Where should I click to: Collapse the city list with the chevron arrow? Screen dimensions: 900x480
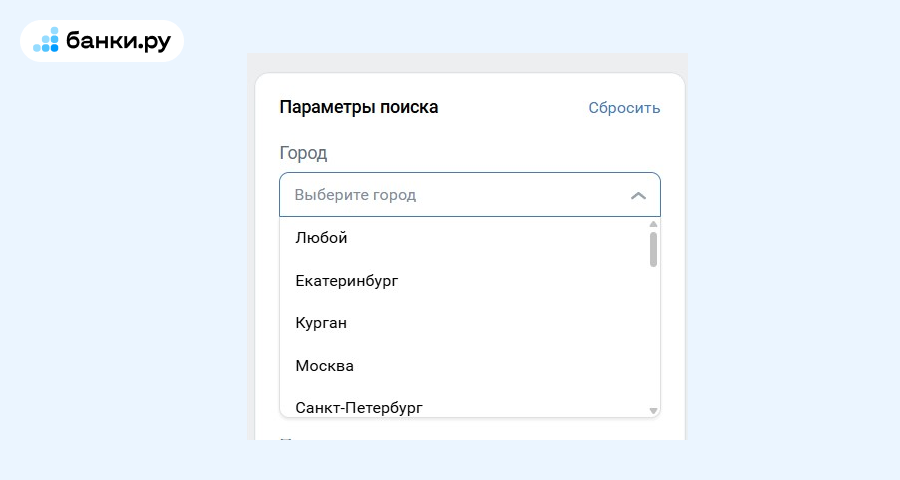(638, 196)
